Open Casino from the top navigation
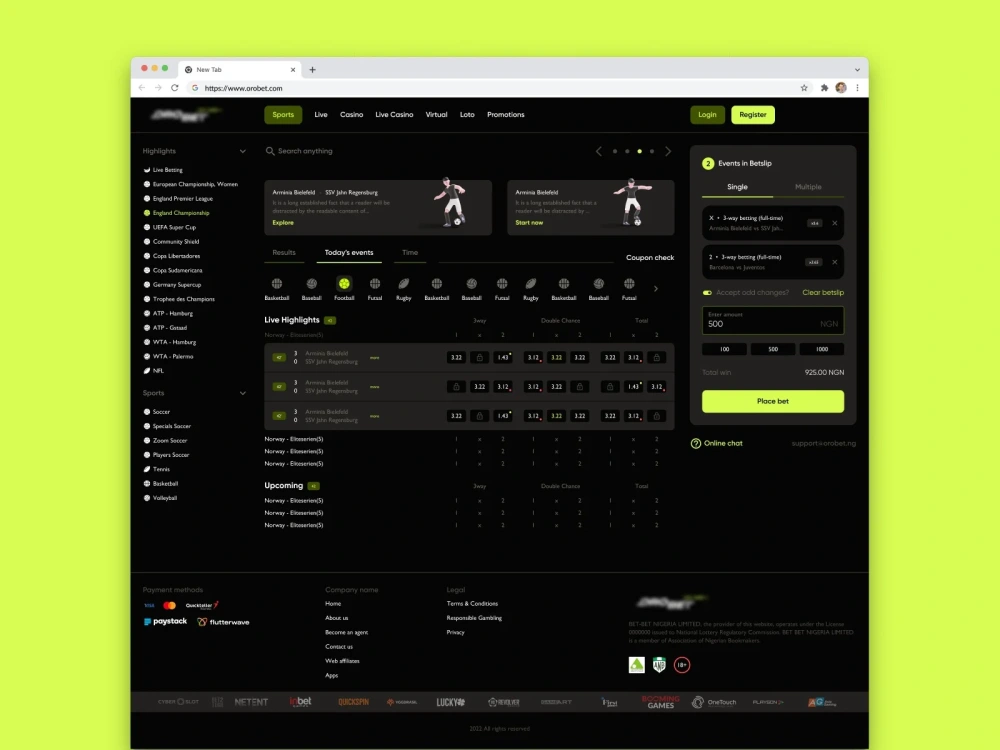 click(351, 115)
